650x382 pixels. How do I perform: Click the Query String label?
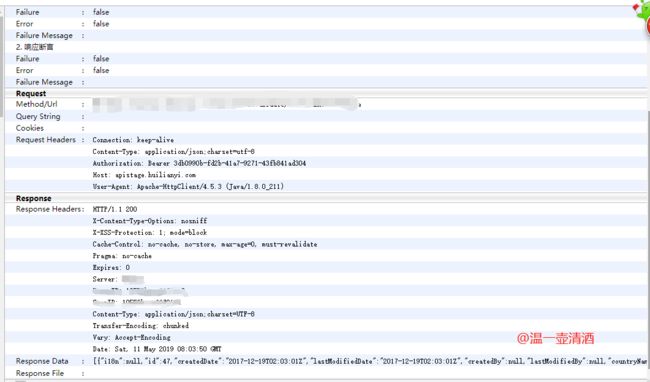tap(38, 116)
